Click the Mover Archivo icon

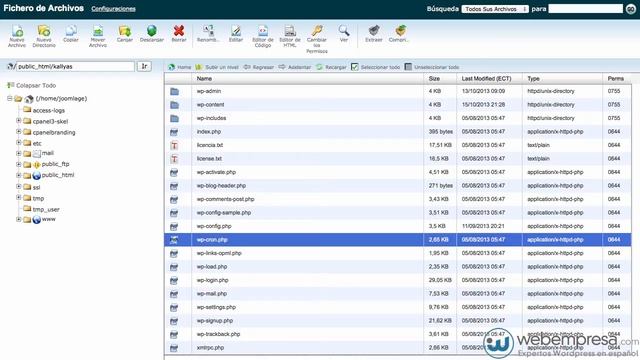98,31
